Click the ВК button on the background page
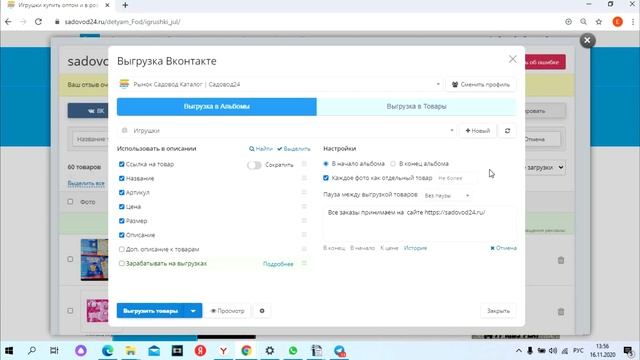Screen dimensions: 640x360 click(x=88, y=111)
